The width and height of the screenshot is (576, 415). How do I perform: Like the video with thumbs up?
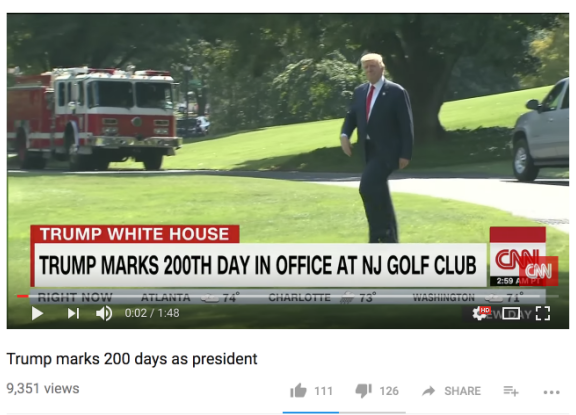pos(298,391)
